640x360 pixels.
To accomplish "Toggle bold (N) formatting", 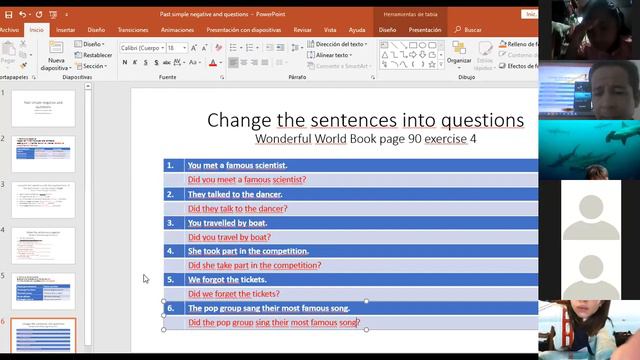I will tap(125, 62).
